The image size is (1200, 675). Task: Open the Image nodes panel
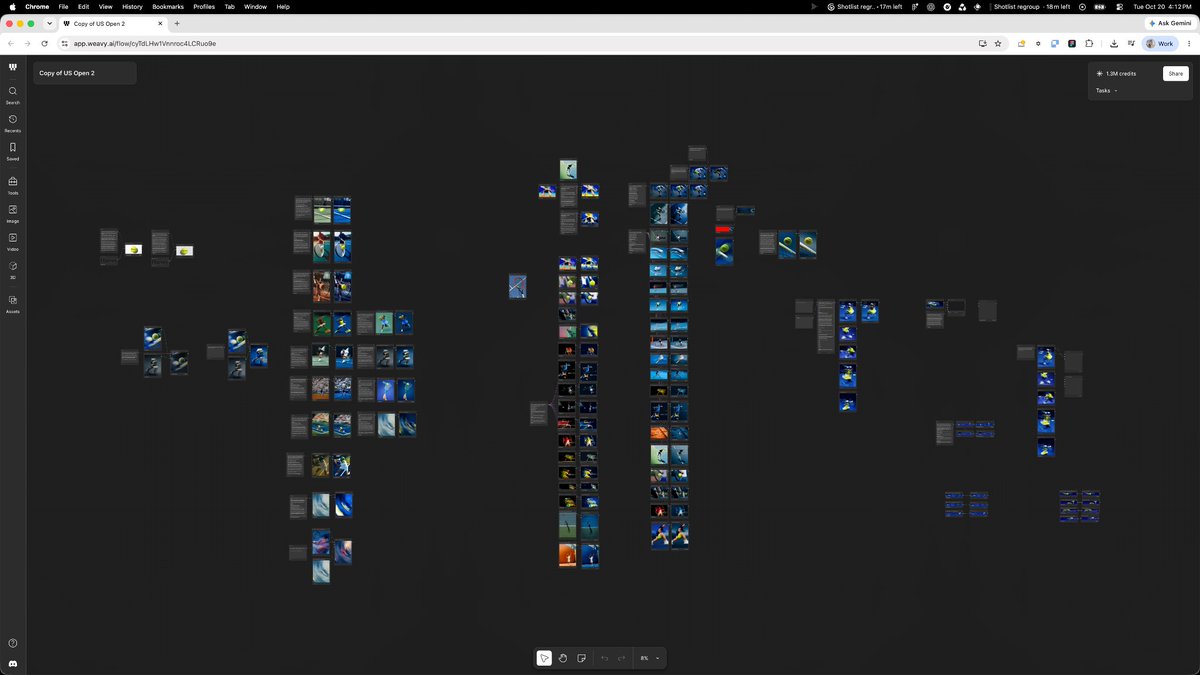12,213
